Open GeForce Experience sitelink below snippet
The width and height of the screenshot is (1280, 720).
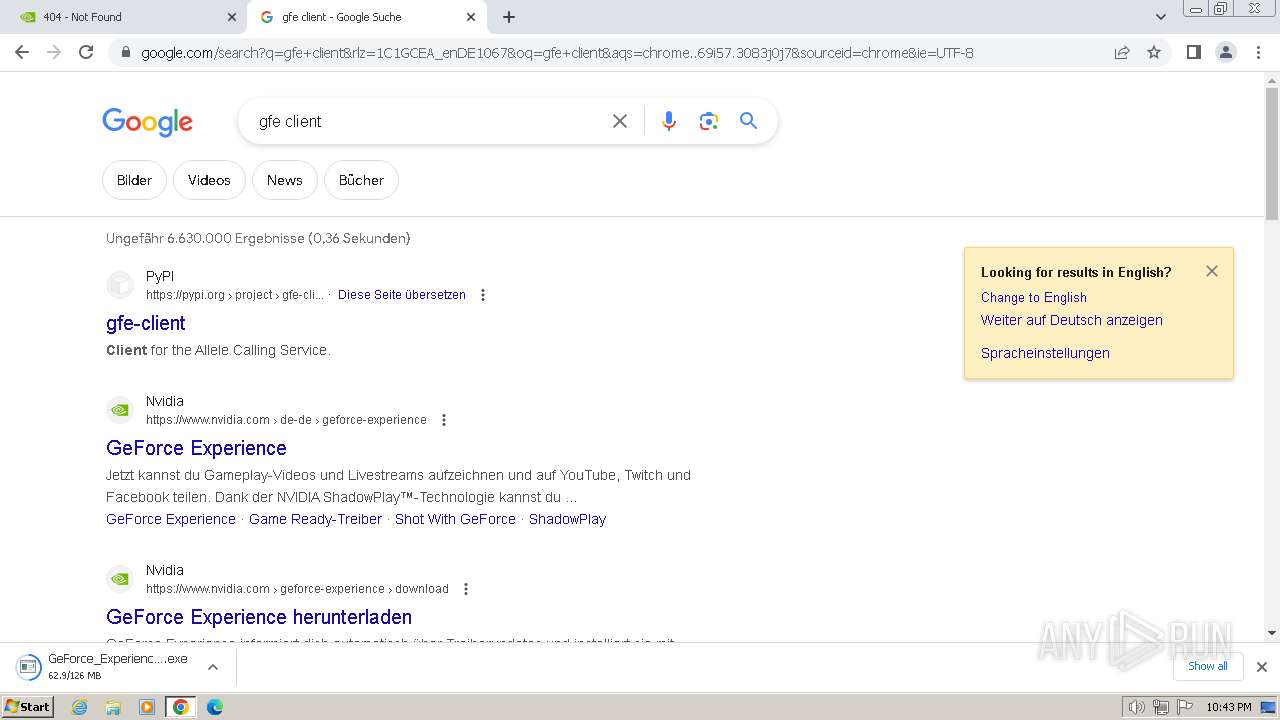tap(171, 519)
